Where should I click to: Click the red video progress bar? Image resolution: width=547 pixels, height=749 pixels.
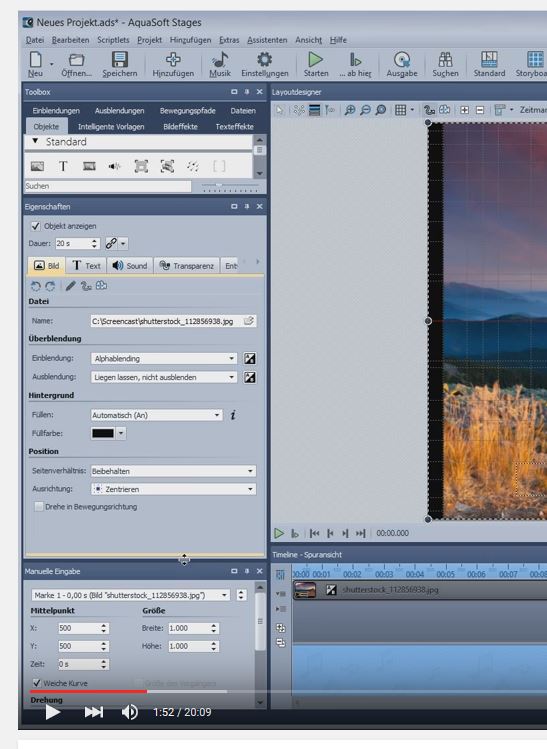[x=88, y=691]
